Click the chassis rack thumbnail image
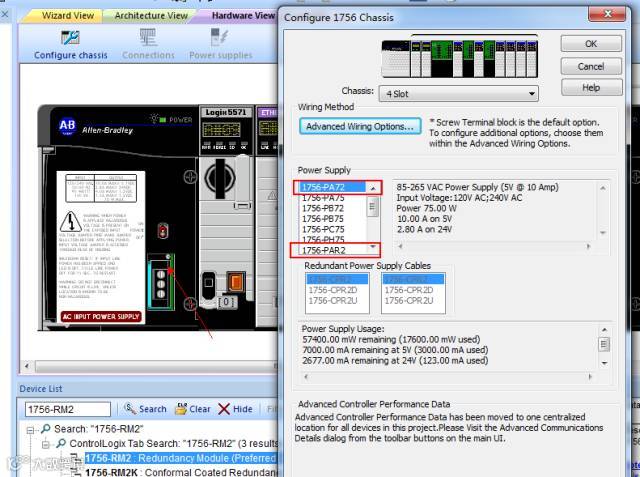Image resolution: width=640 pixels, height=477 pixels. (x=459, y=58)
